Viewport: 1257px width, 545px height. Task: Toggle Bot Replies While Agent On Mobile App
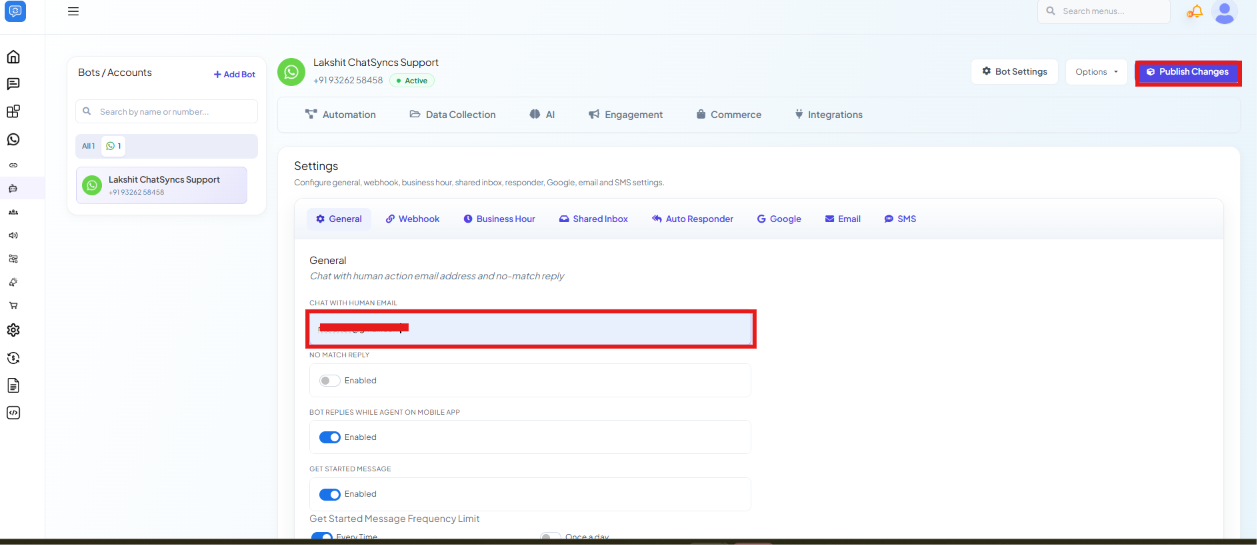(329, 437)
